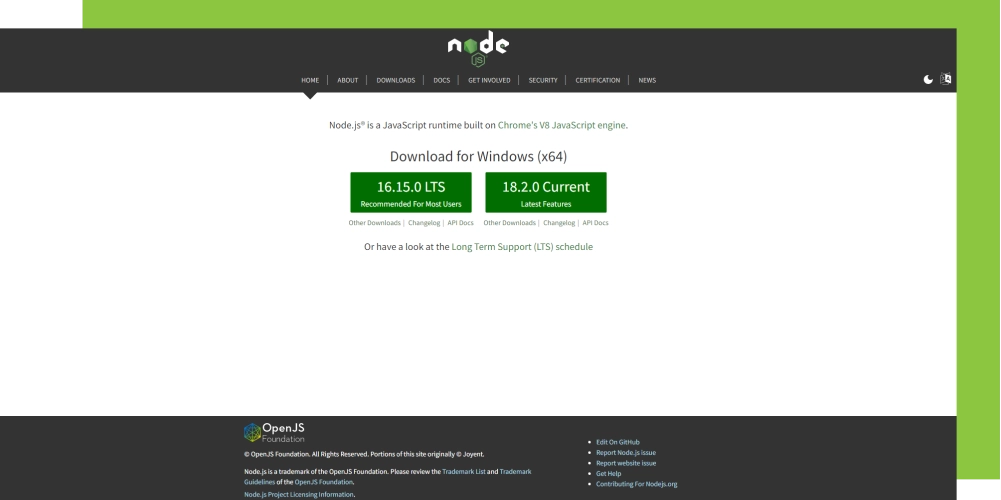Follow the OpenJS Foundation footer text link
The height and width of the screenshot is (500, 1001).
[x=323, y=482]
